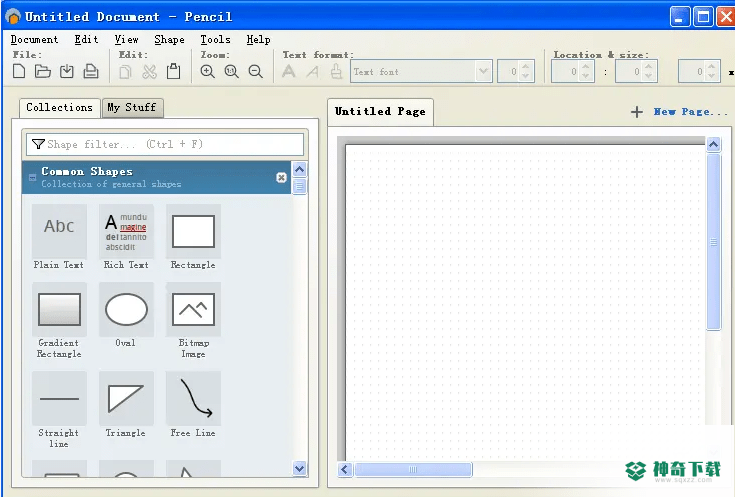Pick the Rectangle shape
The width and height of the screenshot is (735, 497).
tap(193, 237)
